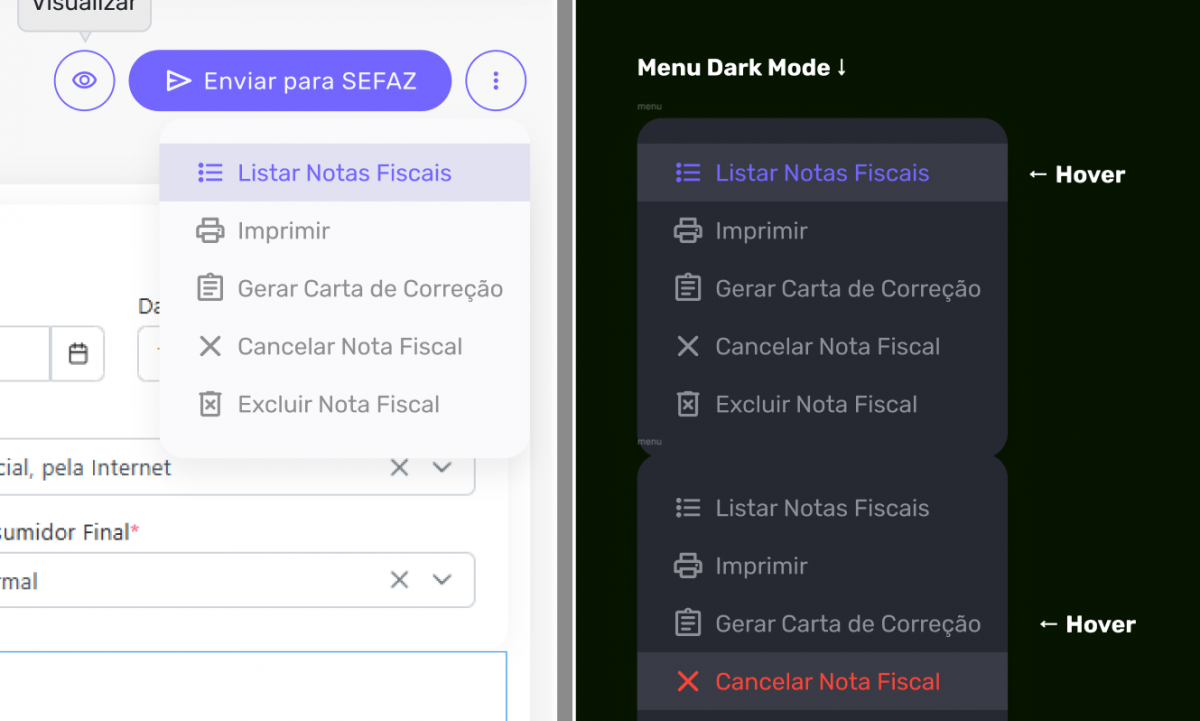Image resolution: width=1200 pixels, height=721 pixels.
Task: Select Gerar Carta de Correção in bottom dark menu
Action: click(848, 624)
